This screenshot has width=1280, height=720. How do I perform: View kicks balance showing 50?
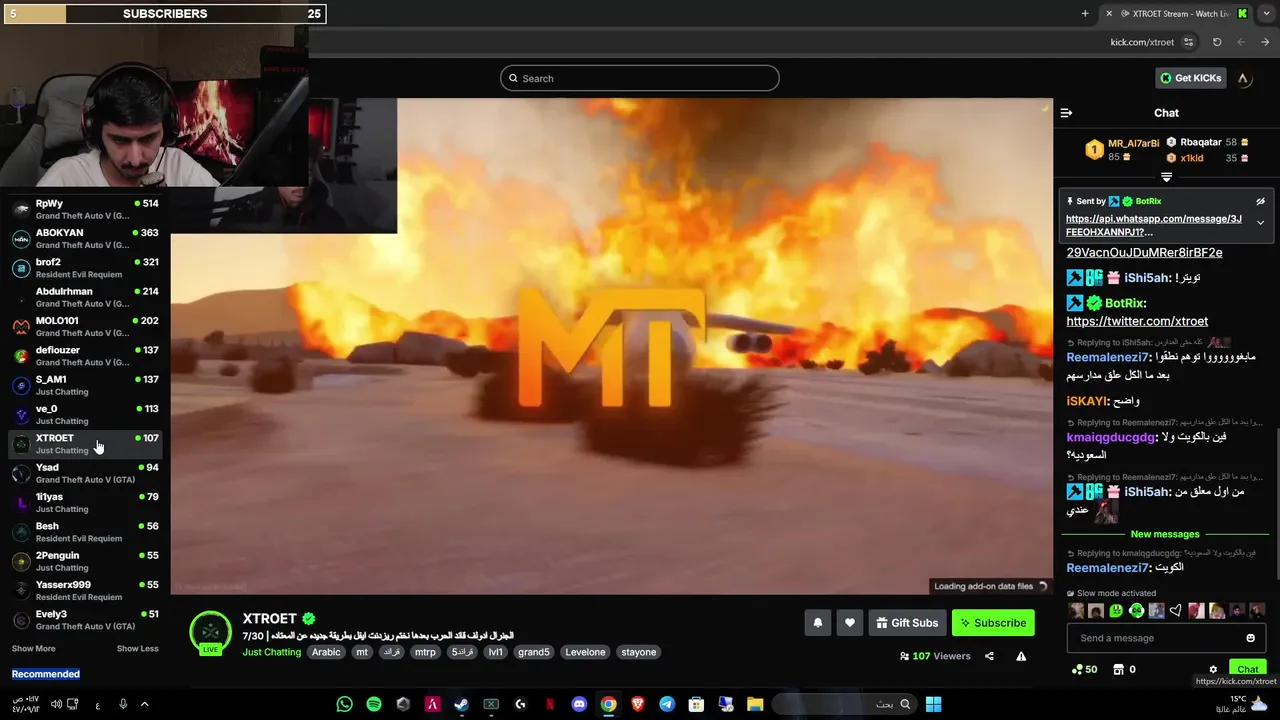click(x=1084, y=669)
